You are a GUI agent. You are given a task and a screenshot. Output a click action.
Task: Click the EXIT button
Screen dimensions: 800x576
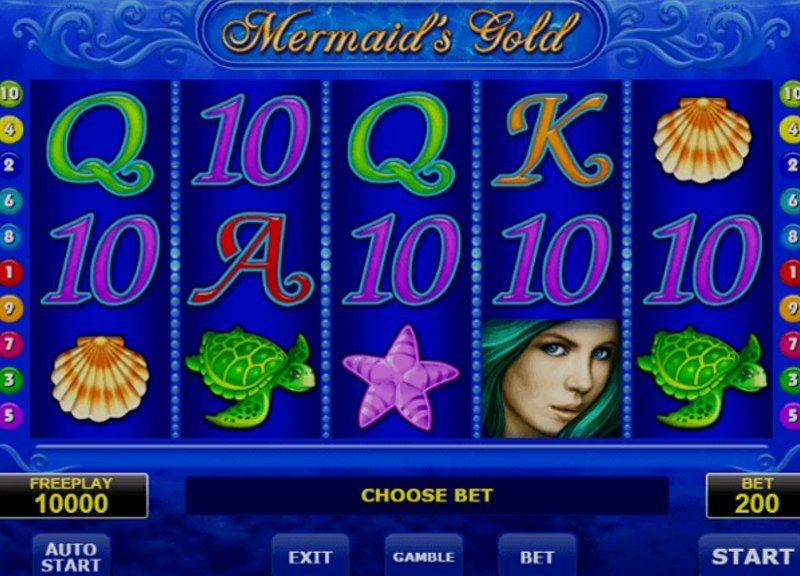(310, 556)
